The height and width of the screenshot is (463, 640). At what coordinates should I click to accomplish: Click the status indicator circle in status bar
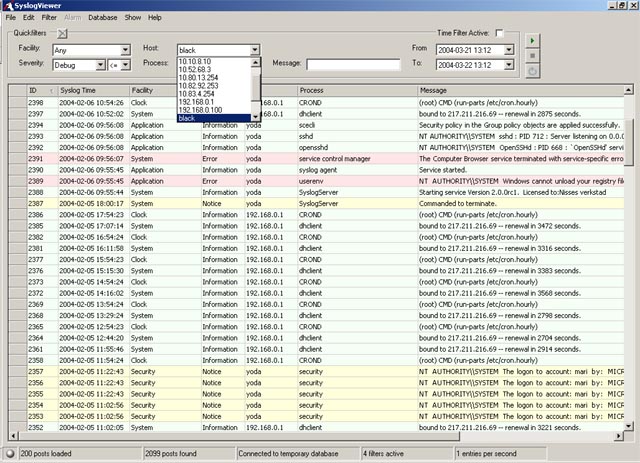click(x=10, y=454)
